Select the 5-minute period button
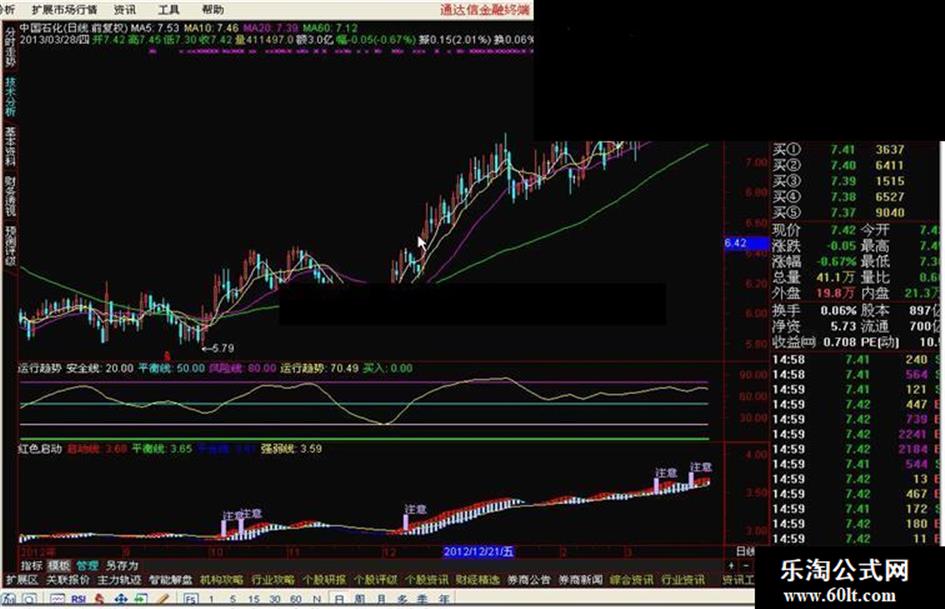 coord(233,599)
